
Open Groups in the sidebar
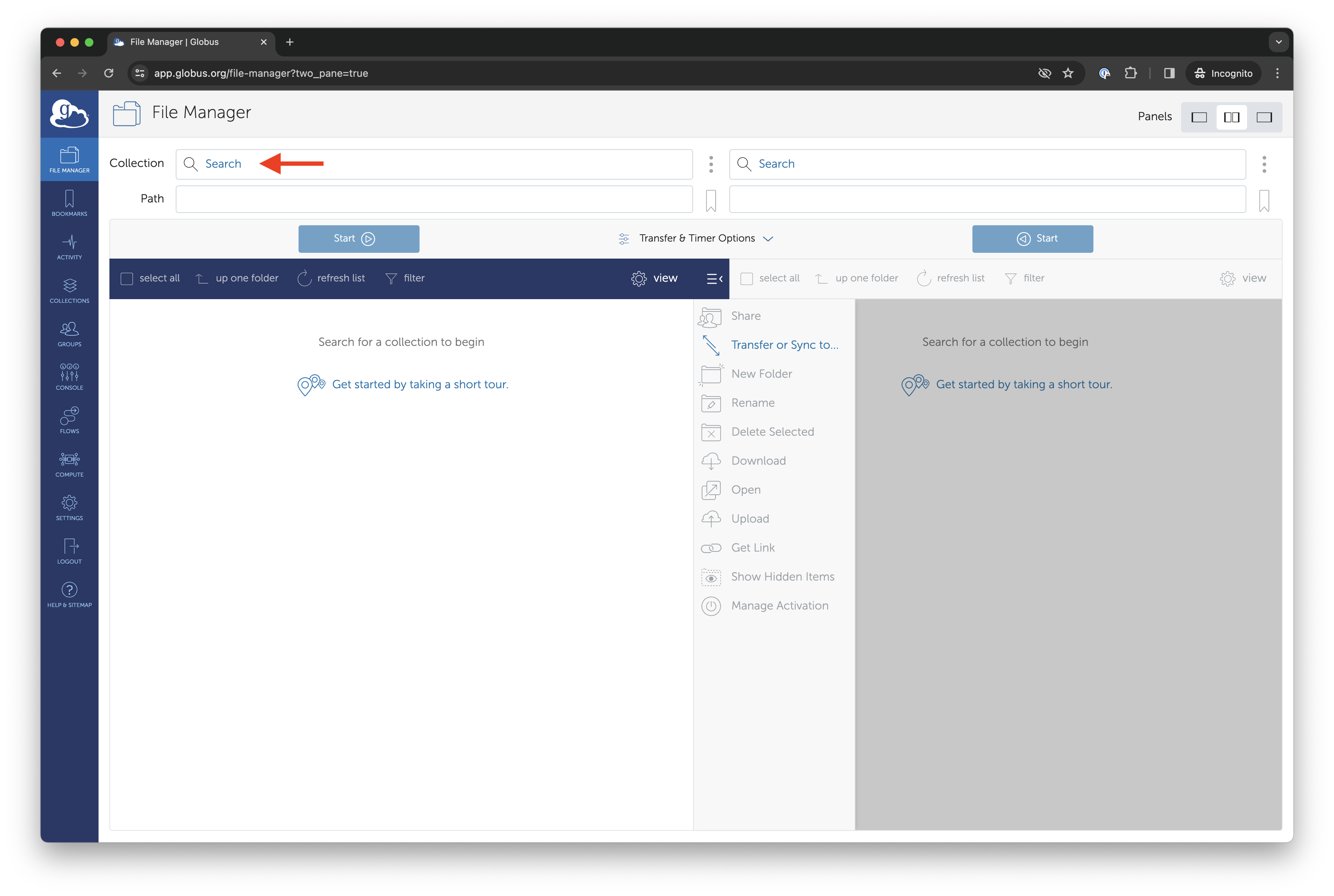[69, 334]
